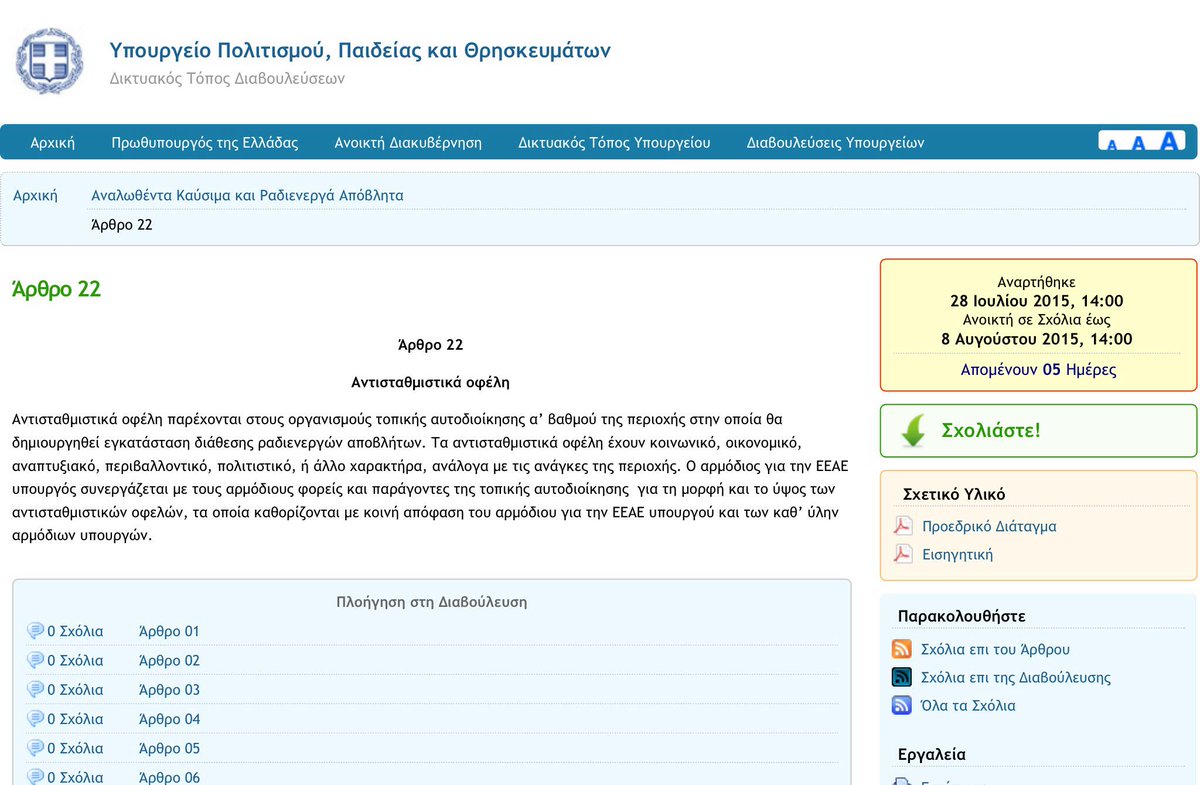Open Δικτυακός Τόπος Υπουργείου menu item
The width and height of the screenshot is (1200, 785).
pos(614,142)
